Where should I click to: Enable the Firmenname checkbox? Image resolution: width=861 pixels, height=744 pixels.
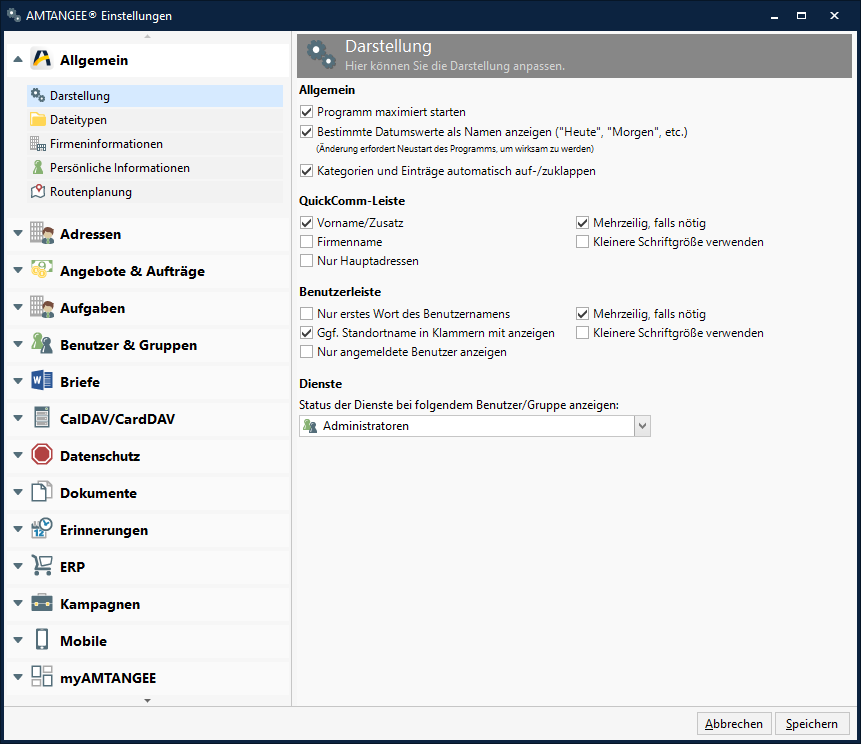[x=306, y=242]
